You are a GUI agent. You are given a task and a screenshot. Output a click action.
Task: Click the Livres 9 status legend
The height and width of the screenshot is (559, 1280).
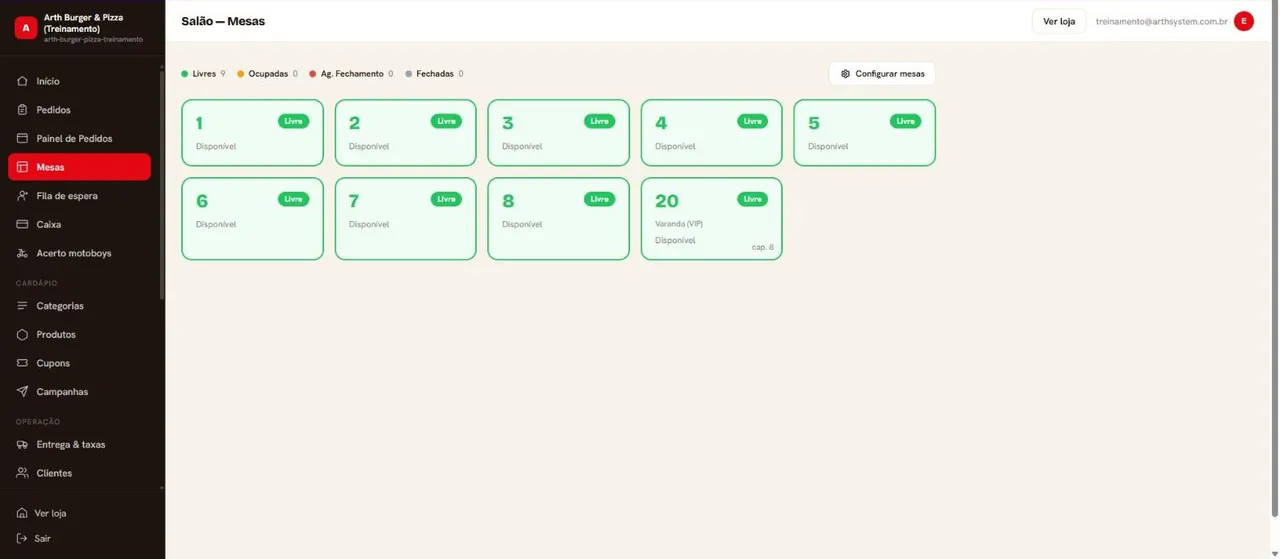pos(203,74)
